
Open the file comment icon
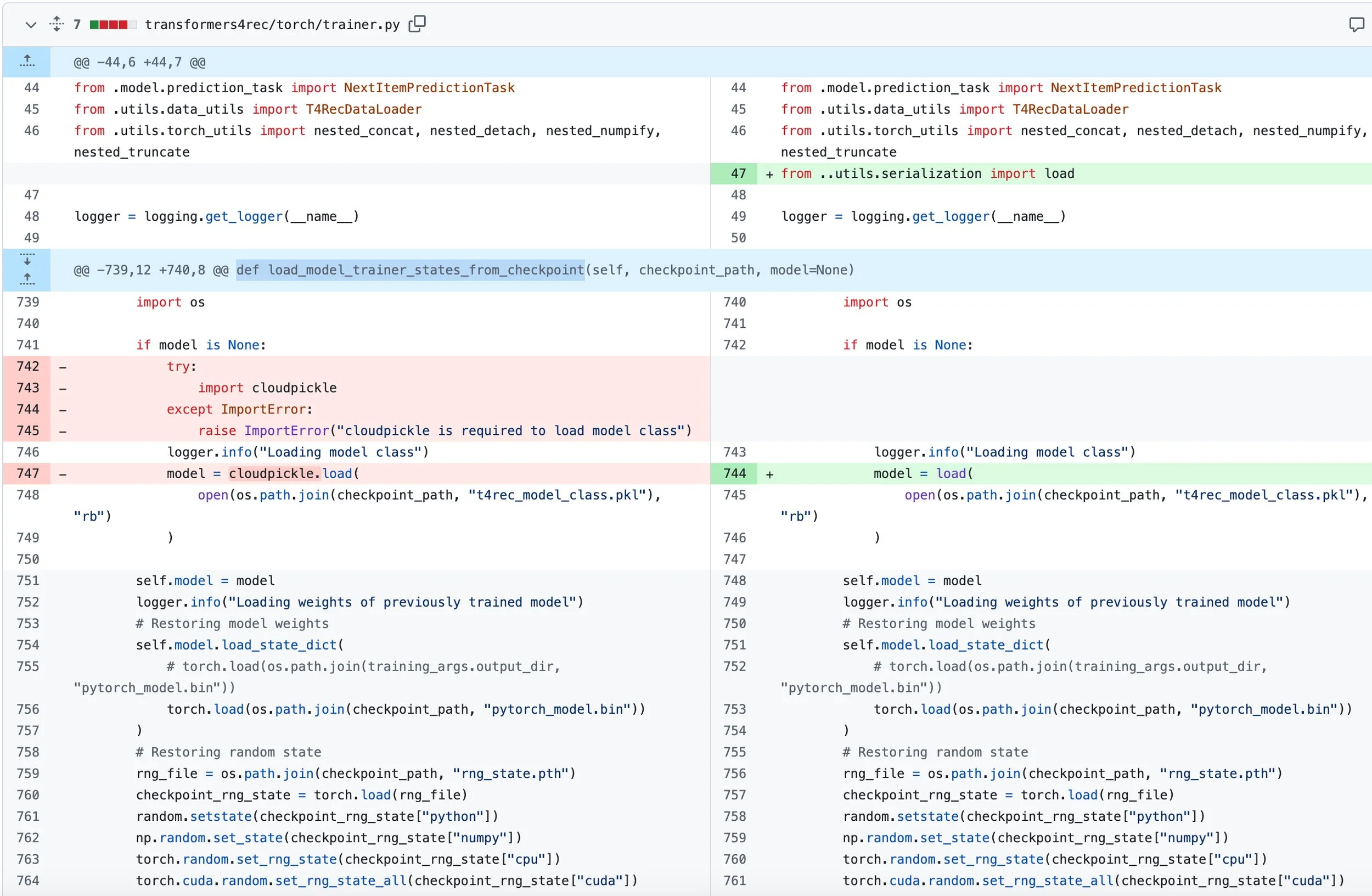point(1356,24)
